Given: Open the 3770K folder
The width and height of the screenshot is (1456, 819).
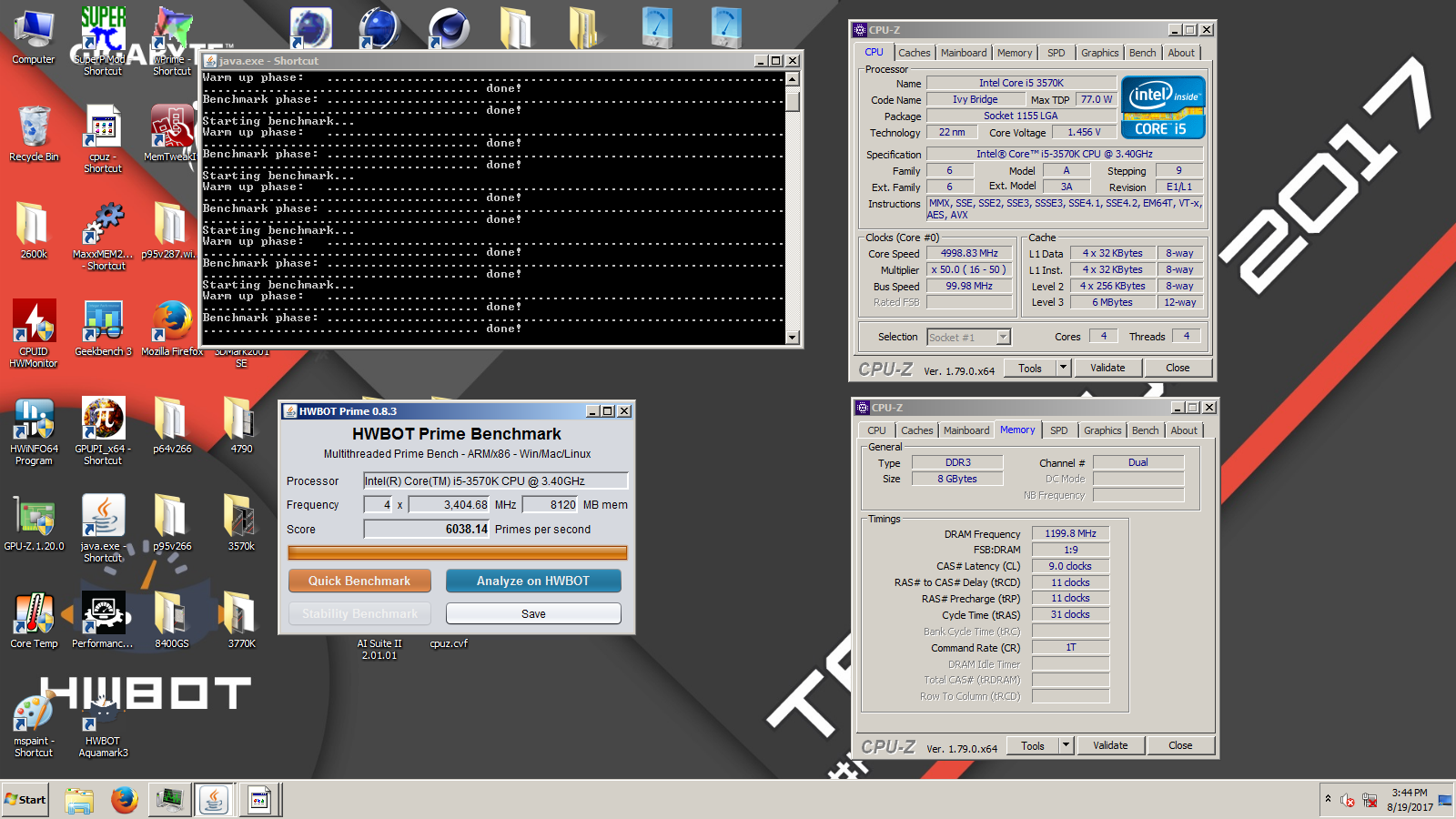Looking at the screenshot, I should (x=241, y=620).
